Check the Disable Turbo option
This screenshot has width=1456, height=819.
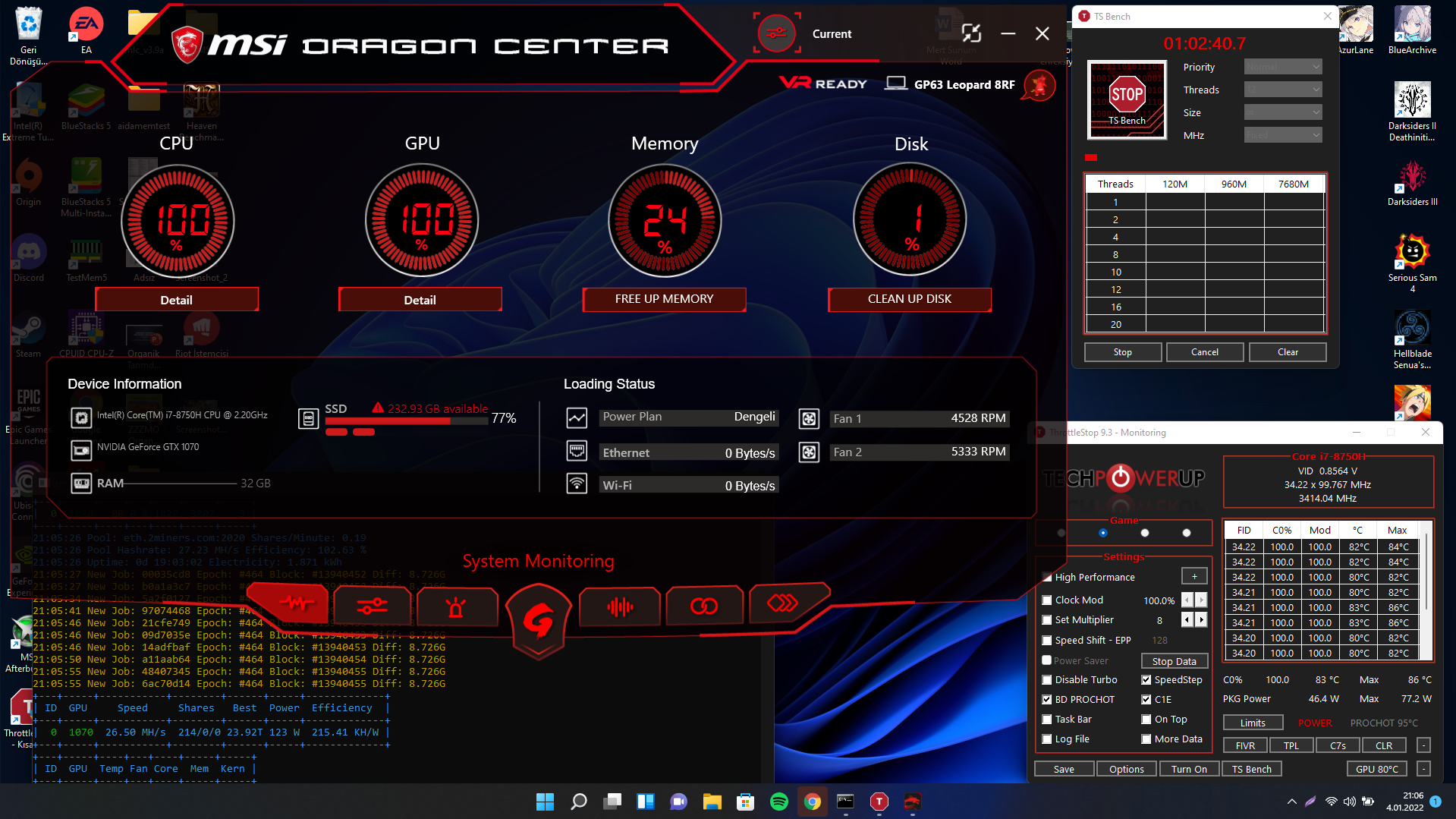tap(1047, 680)
